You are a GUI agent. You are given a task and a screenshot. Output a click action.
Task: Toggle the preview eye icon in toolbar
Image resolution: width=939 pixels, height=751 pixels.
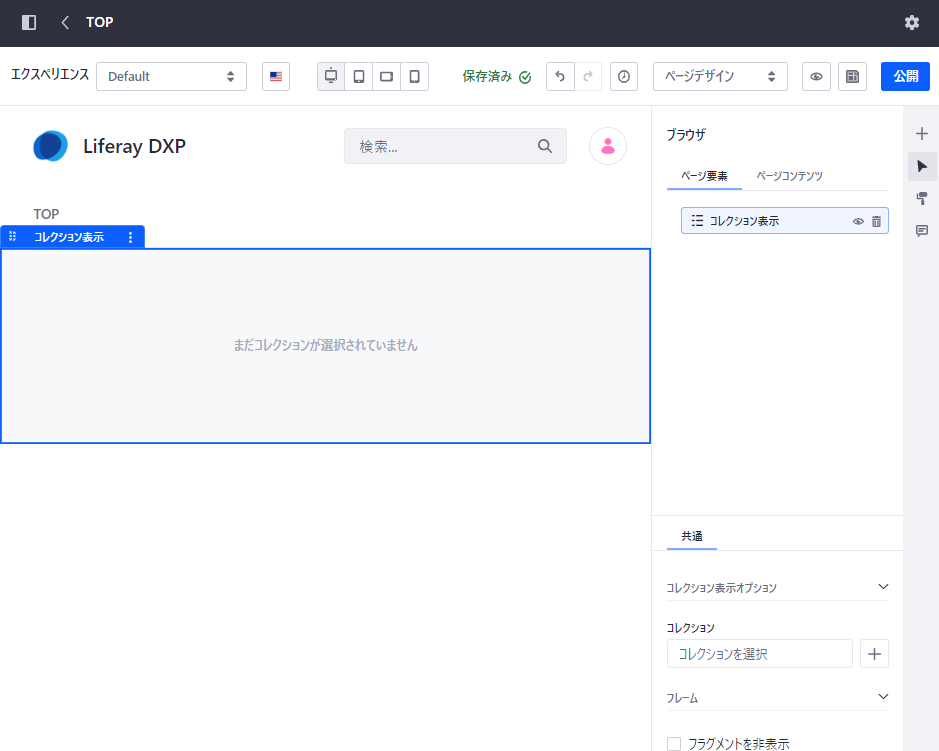point(816,77)
